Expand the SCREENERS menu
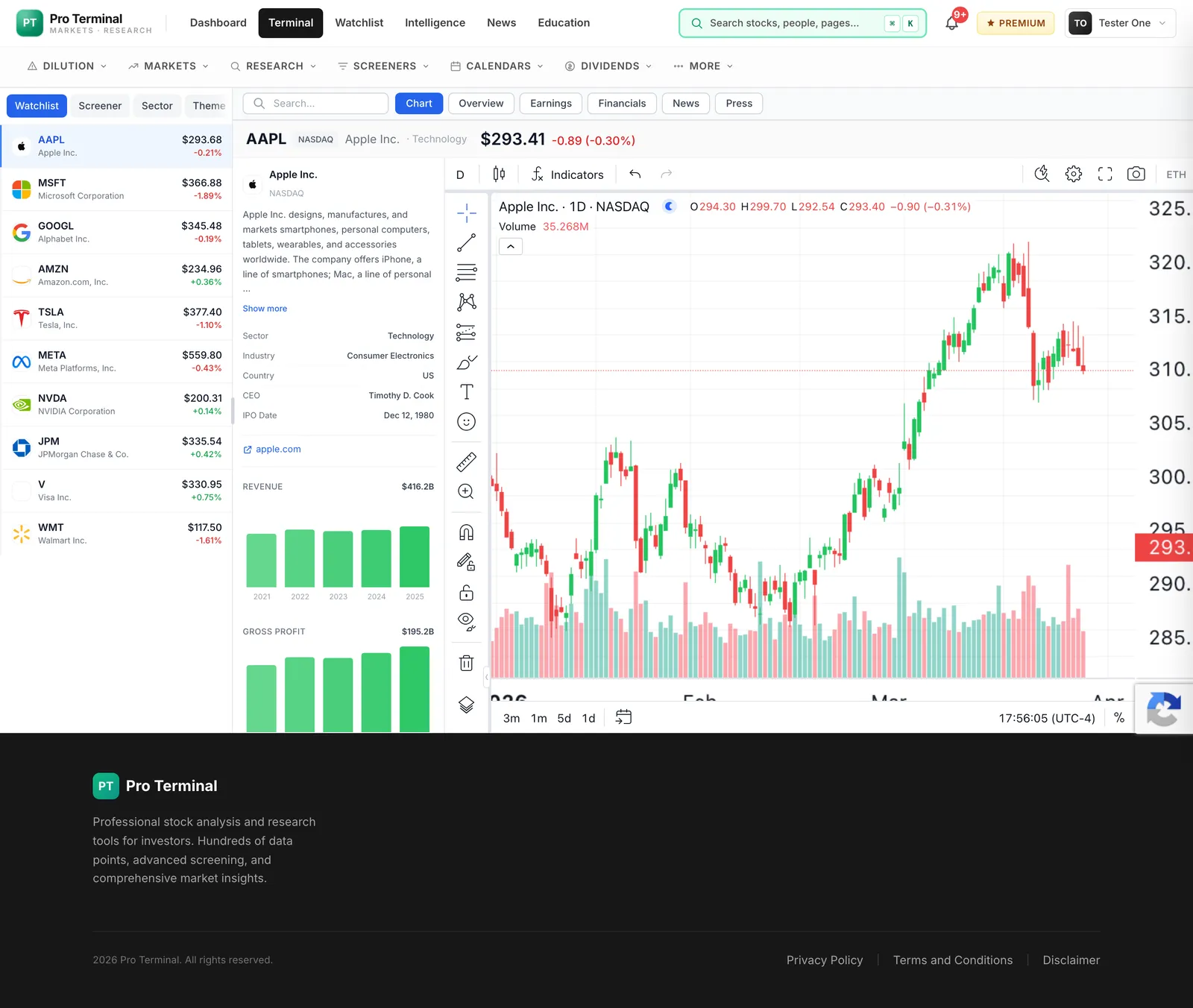Image resolution: width=1193 pixels, height=1008 pixels. (x=383, y=66)
